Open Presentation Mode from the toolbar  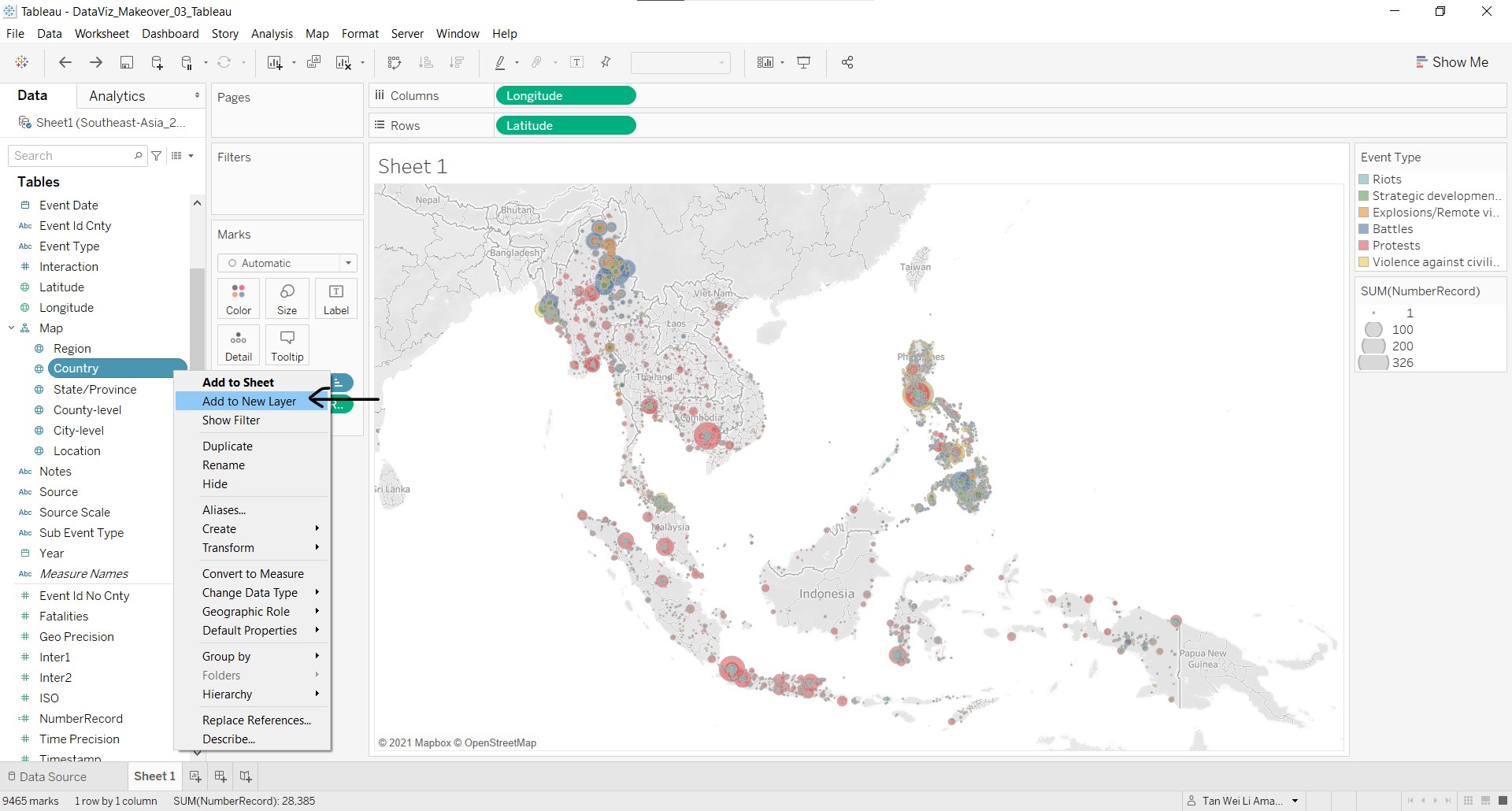pyautogui.click(x=804, y=63)
